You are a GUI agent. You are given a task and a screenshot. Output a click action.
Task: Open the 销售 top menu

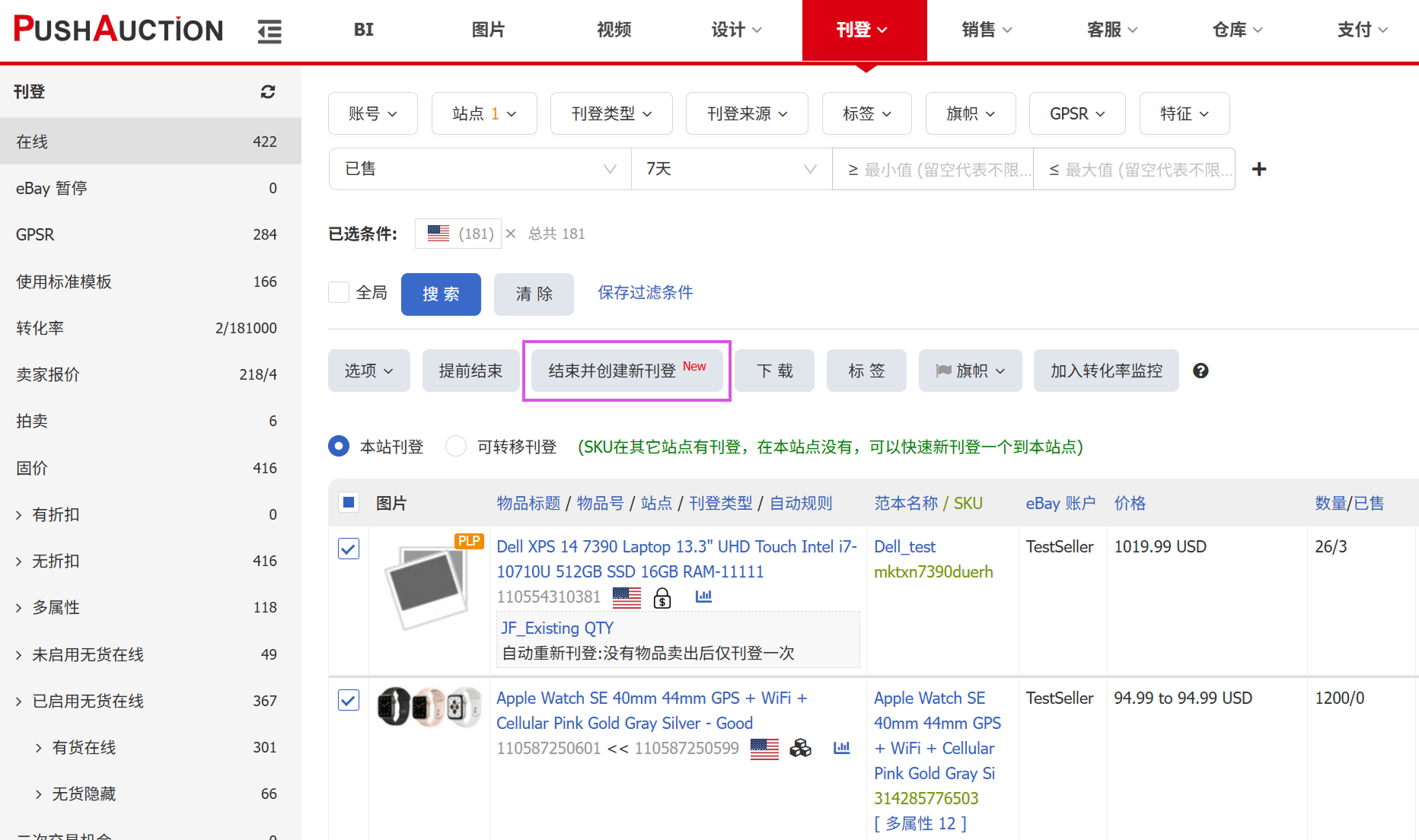click(986, 30)
